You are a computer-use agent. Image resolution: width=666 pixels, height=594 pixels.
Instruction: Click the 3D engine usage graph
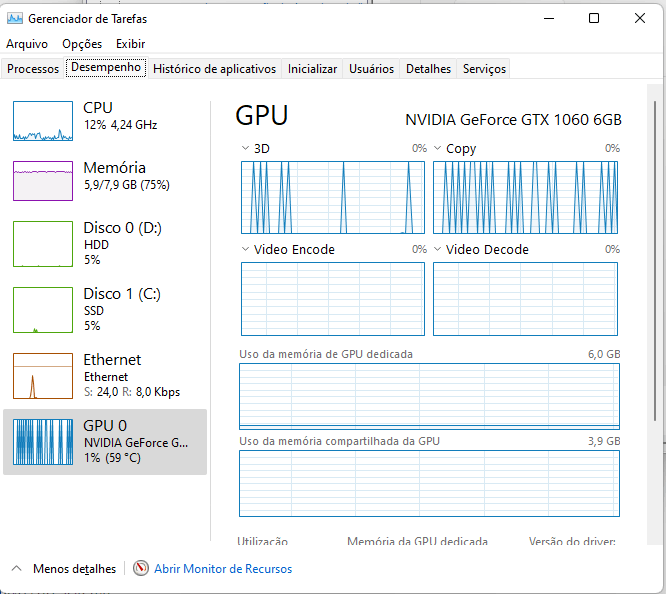(x=333, y=198)
